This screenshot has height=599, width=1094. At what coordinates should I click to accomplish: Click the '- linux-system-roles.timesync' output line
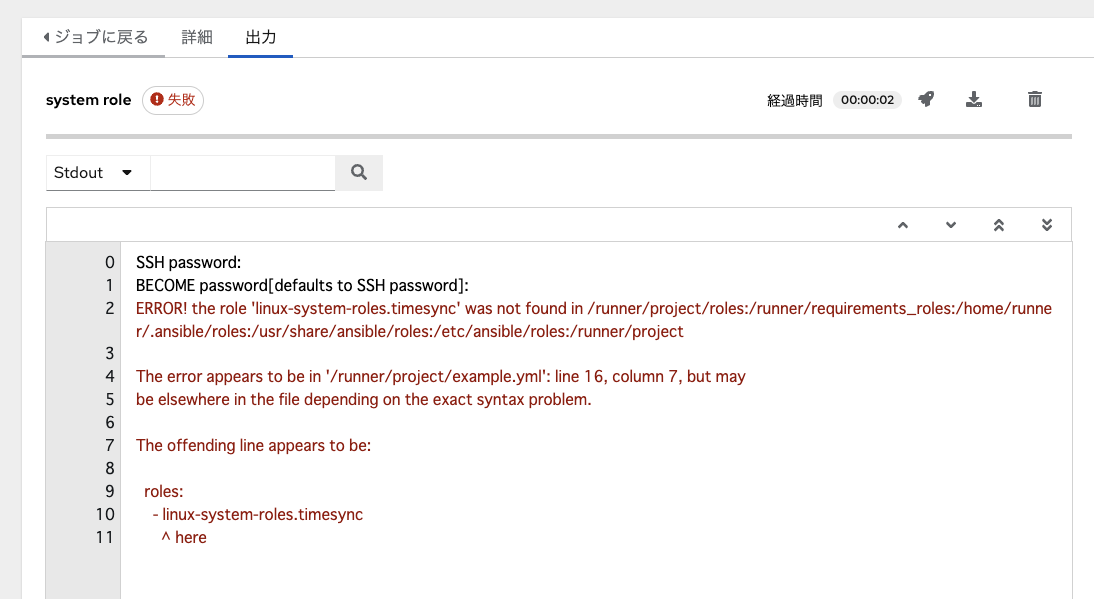coord(257,514)
